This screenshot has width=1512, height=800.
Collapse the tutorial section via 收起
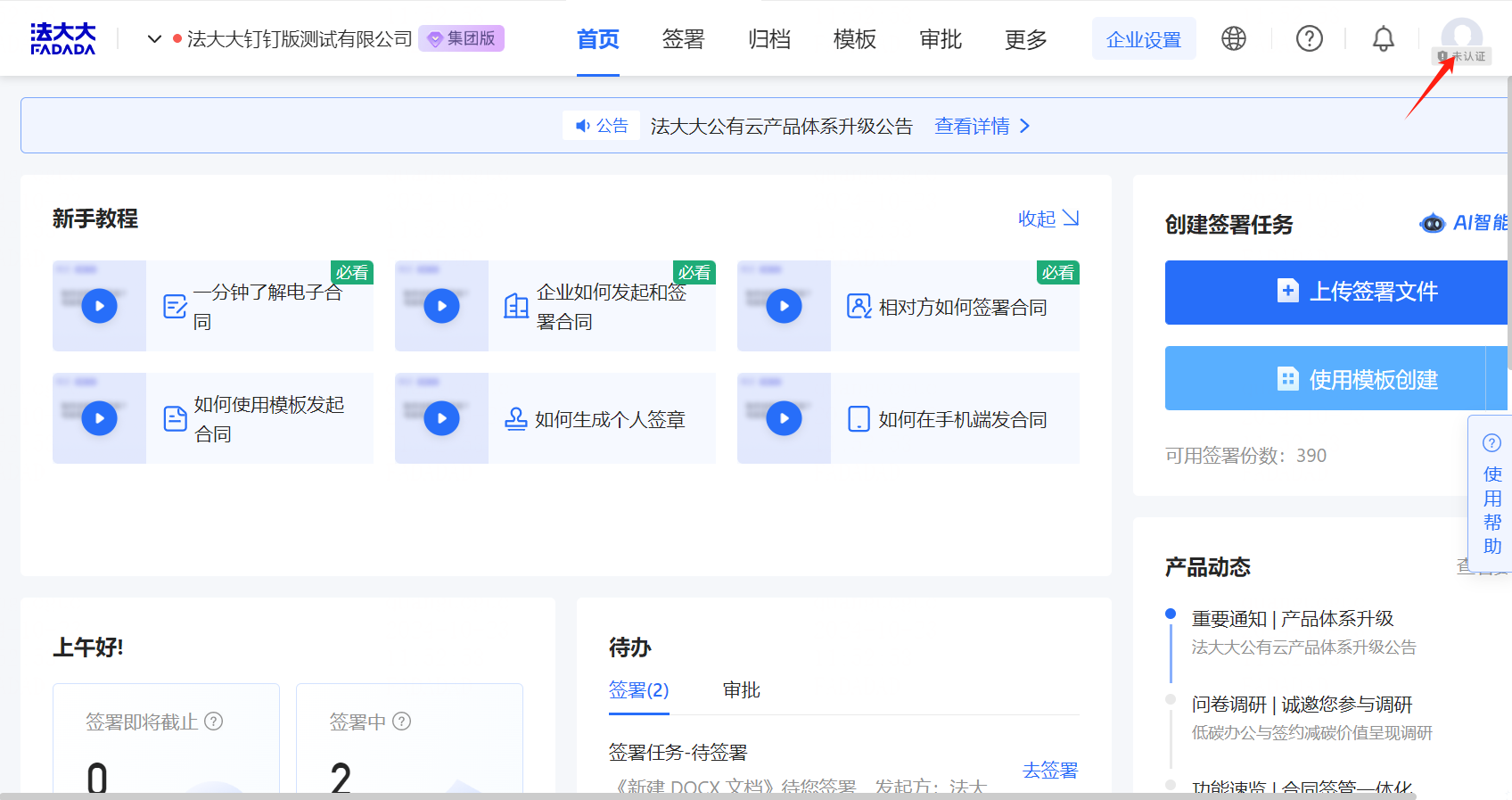[x=1048, y=219]
